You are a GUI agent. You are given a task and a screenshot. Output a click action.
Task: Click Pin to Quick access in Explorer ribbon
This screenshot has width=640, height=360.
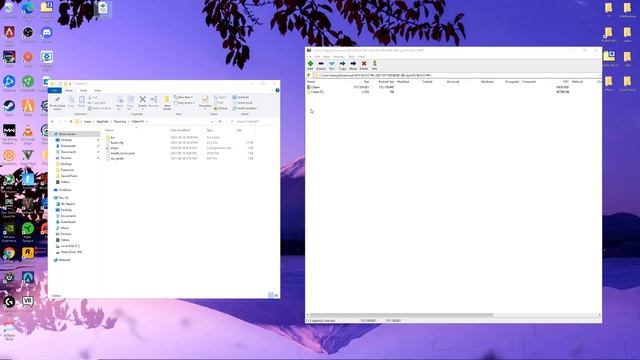click(x=58, y=103)
